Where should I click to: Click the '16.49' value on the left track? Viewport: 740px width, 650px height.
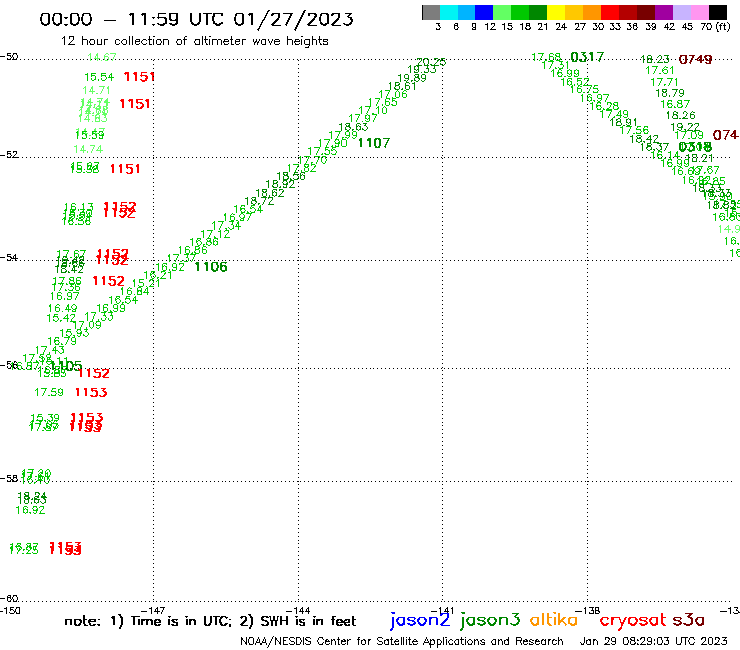(62, 308)
